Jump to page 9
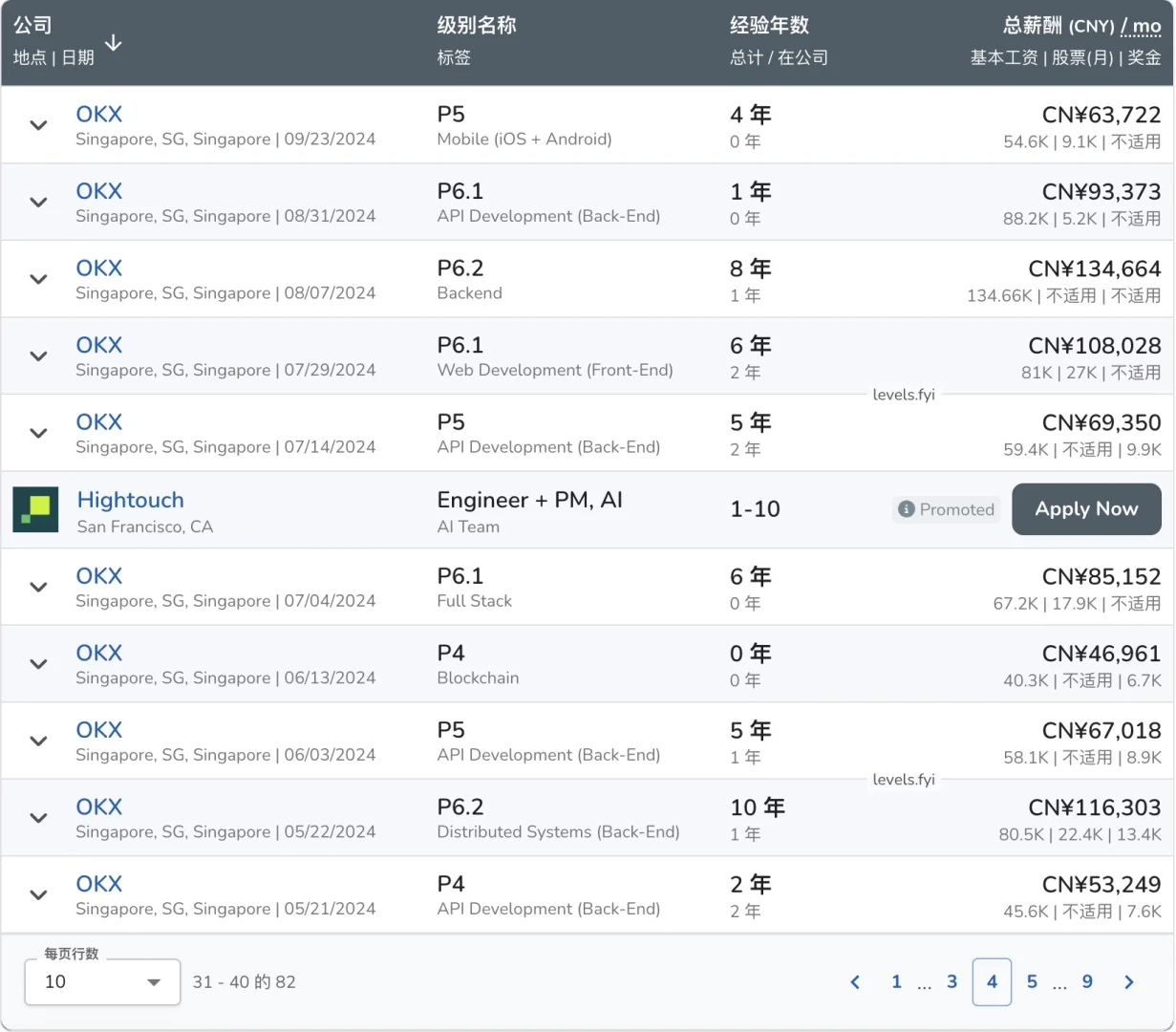The width and height of the screenshot is (1176, 1032). 1087,981
